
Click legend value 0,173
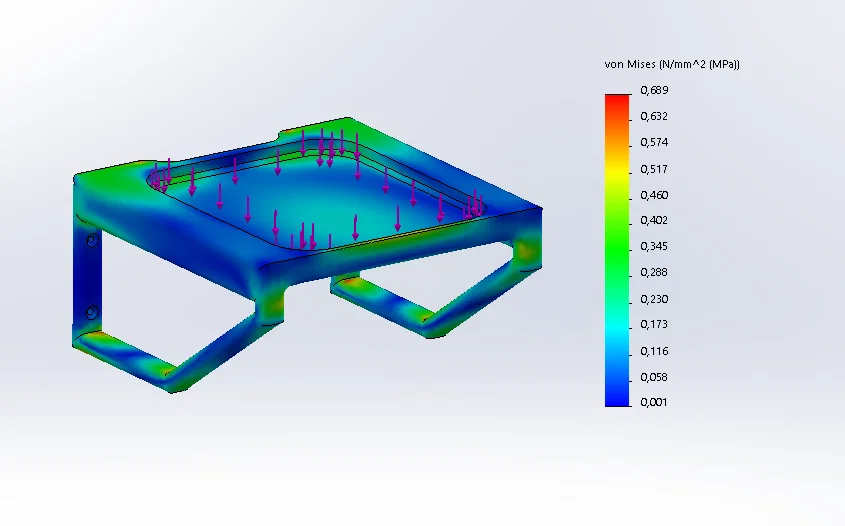coord(654,324)
